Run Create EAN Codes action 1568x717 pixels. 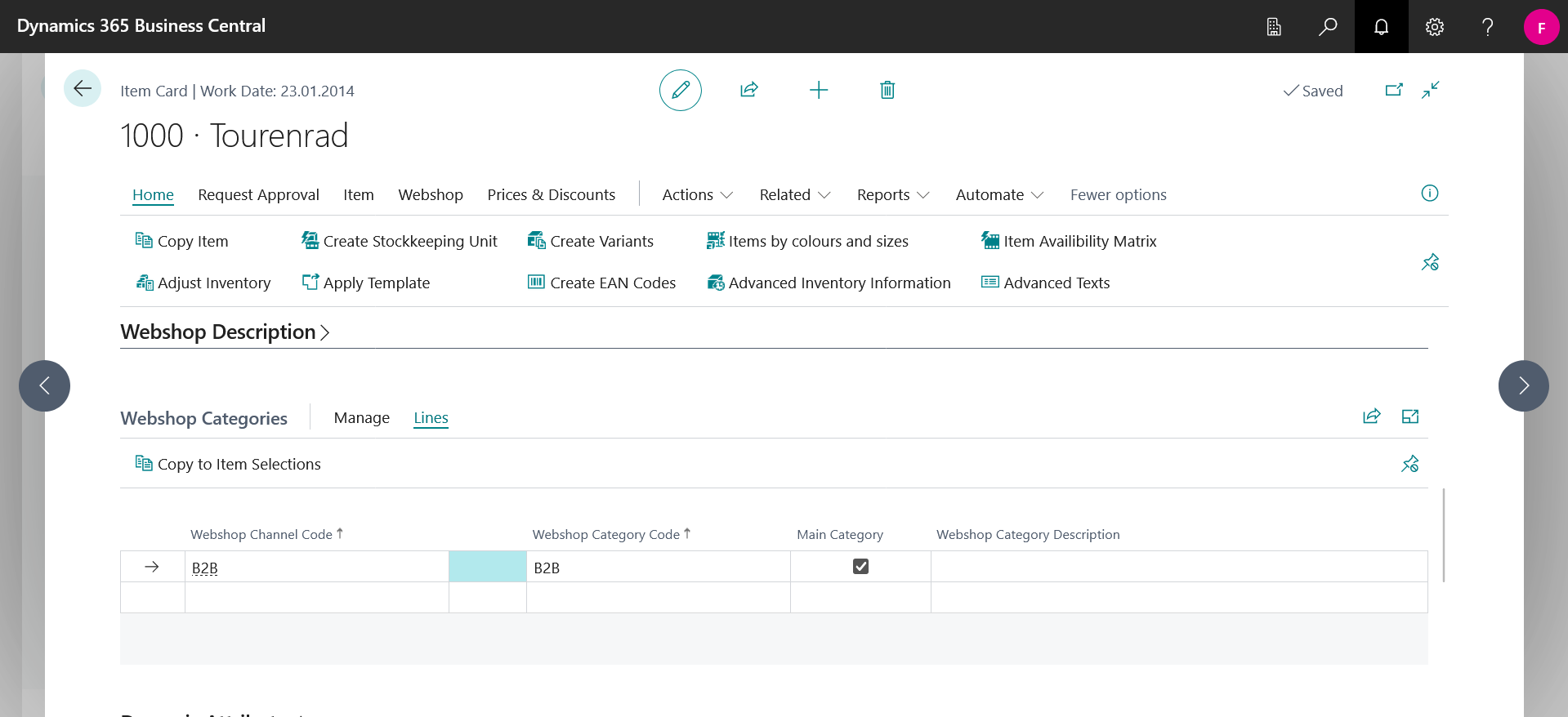click(x=601, y=283)
